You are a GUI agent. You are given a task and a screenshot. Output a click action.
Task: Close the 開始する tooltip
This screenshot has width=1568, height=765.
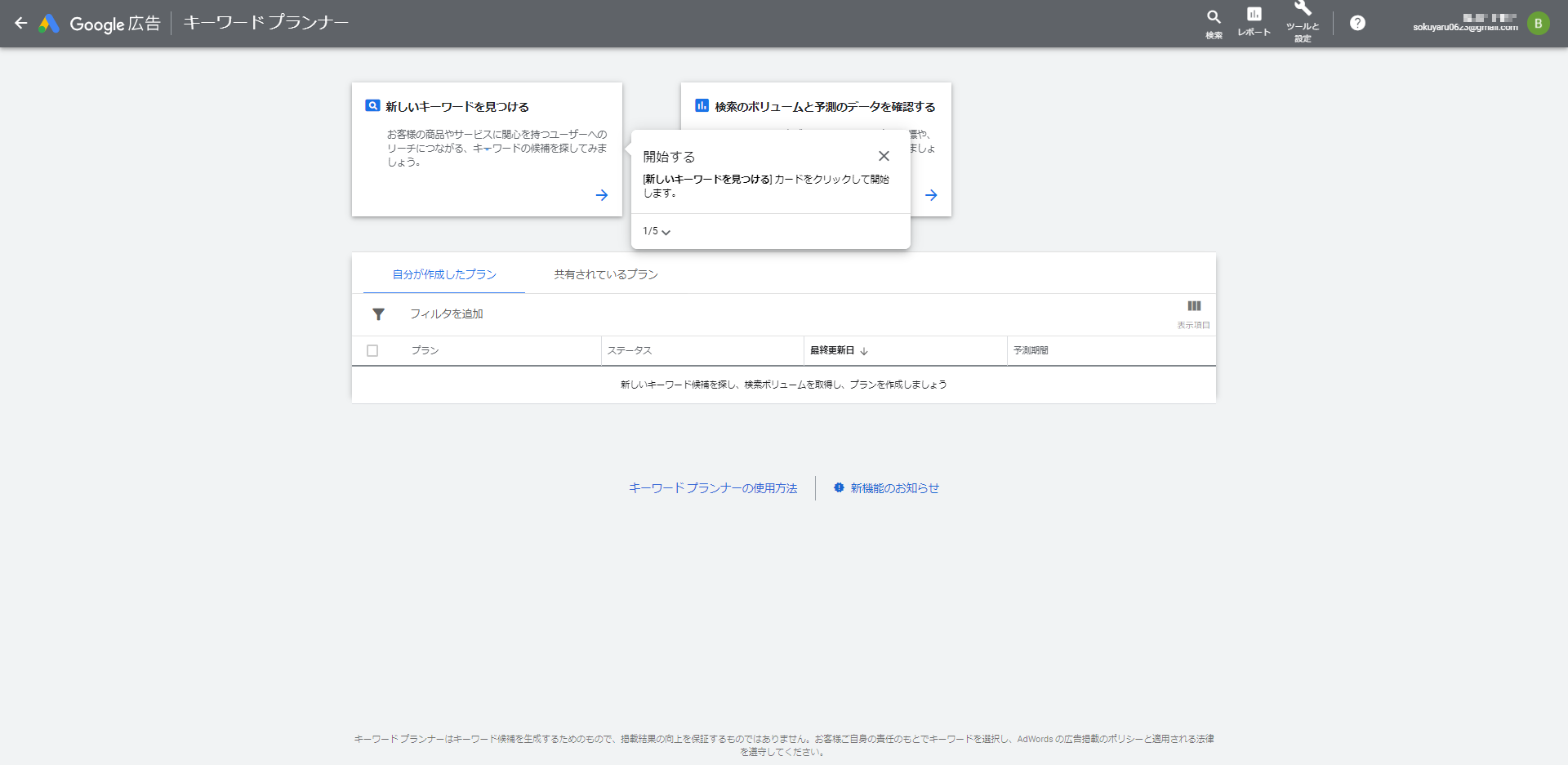pyautogui.click(x=884, y=156)
